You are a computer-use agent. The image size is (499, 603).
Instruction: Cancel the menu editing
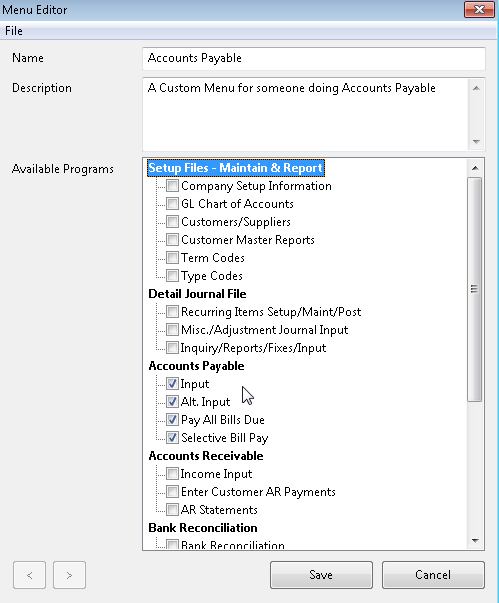coord(433,575)
